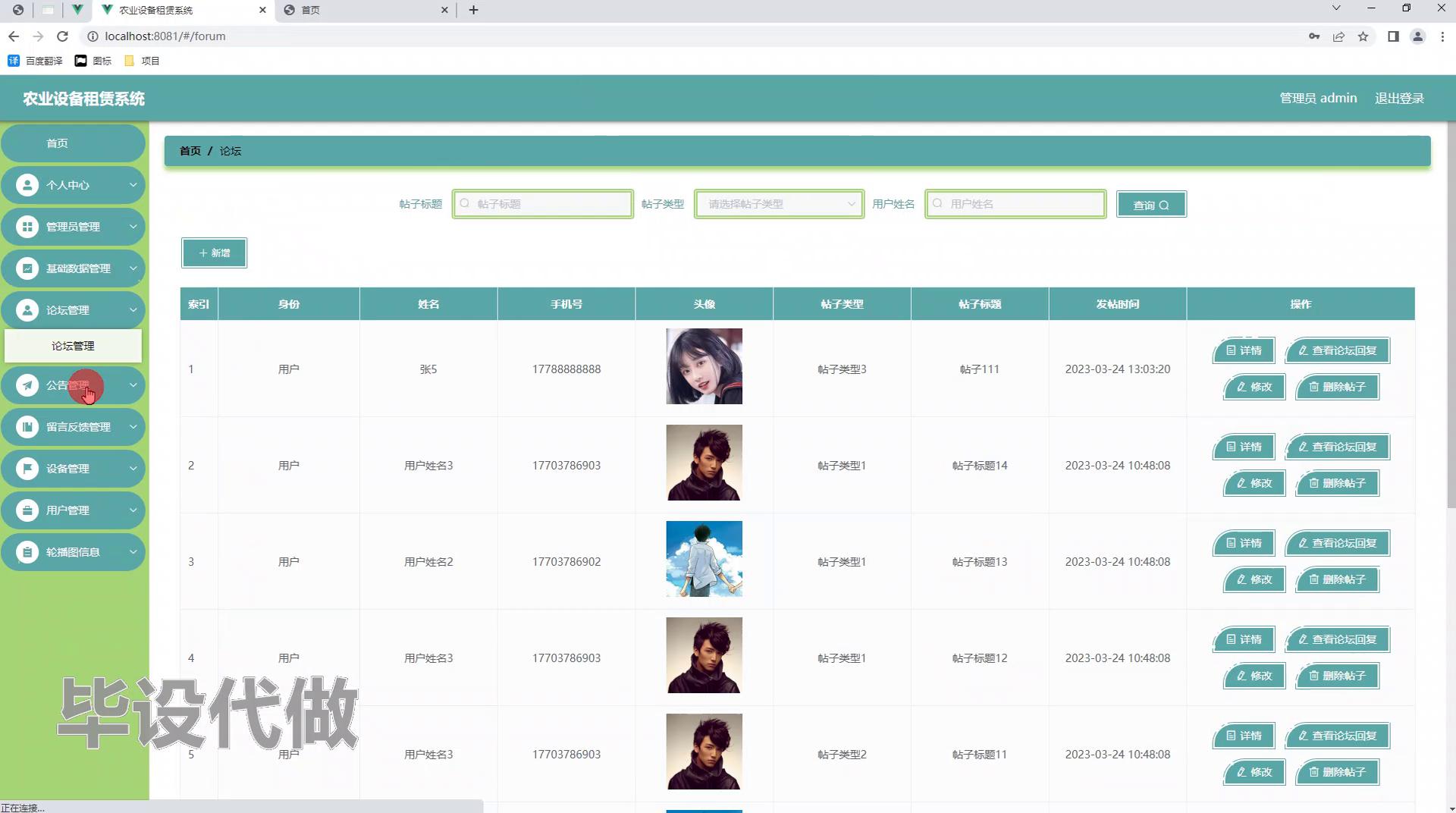Click 修改 for the 帖子标题13 row
This screenshot has width=1456, height=813.
click(x=1254, y=579)
